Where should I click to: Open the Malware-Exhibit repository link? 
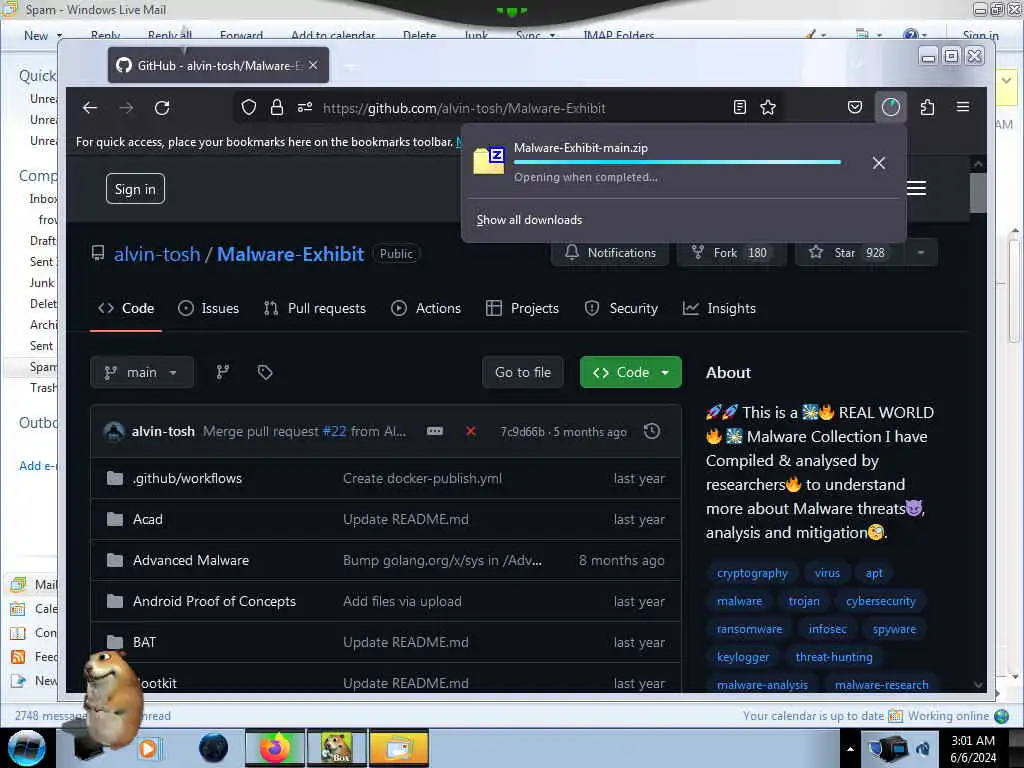(x=290, y=254)
